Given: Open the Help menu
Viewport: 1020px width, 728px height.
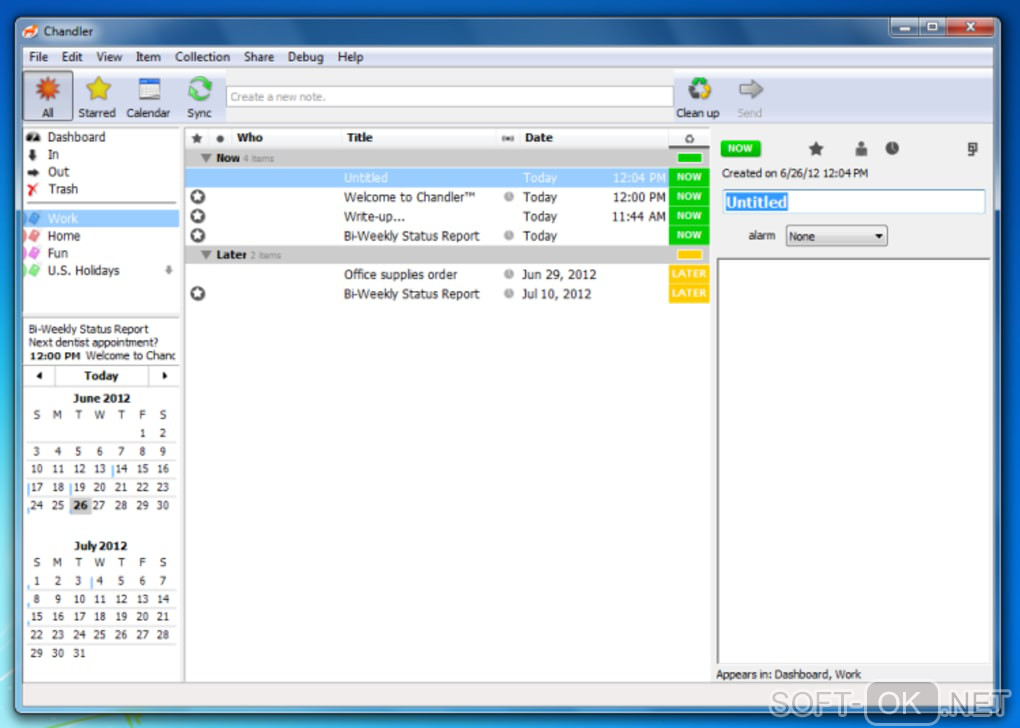Looking at the screenshot, I should coord(350,57).
